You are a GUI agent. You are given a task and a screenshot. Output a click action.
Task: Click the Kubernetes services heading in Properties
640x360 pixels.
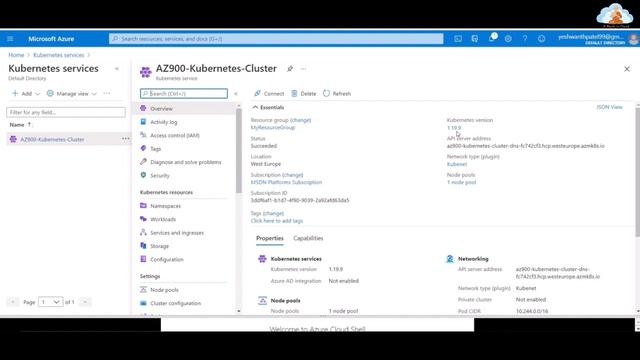296,259
